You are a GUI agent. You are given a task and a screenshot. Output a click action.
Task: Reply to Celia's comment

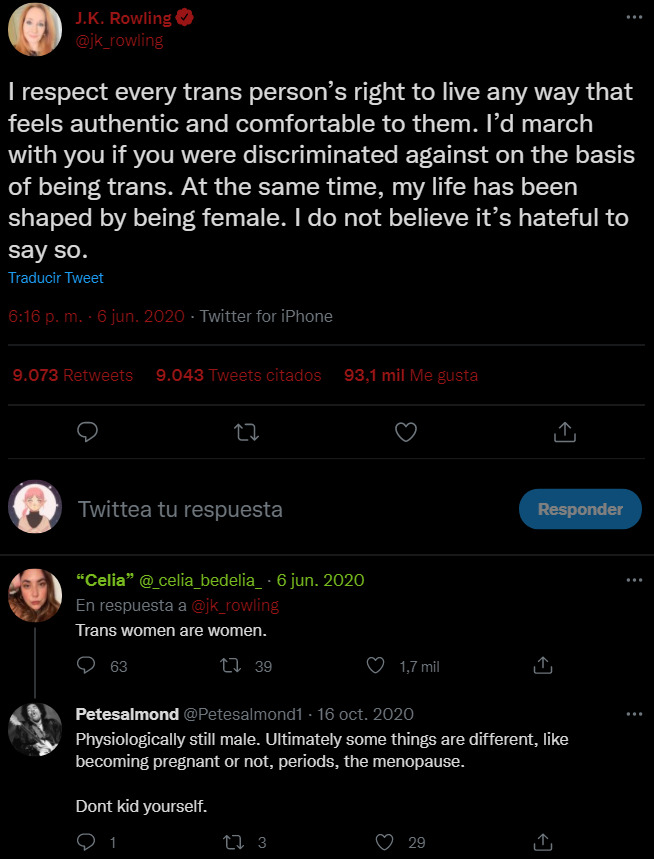pyautogui.click(x=87, y=665)
